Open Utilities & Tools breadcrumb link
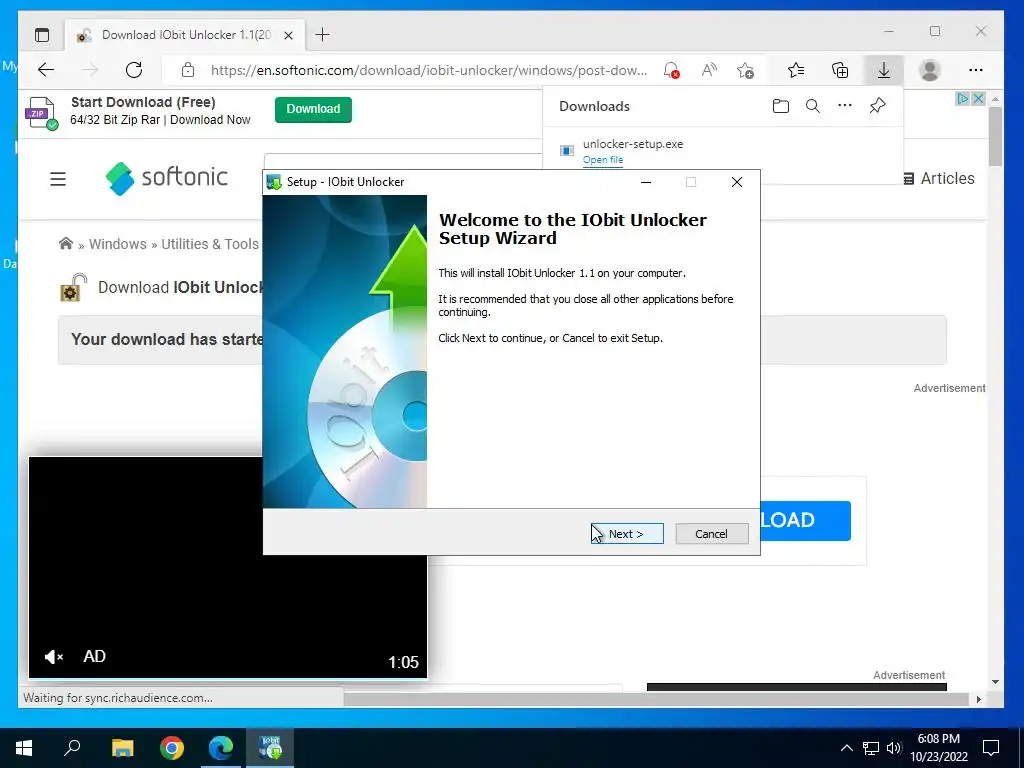1024x768 pixels. tap(210, 244)
